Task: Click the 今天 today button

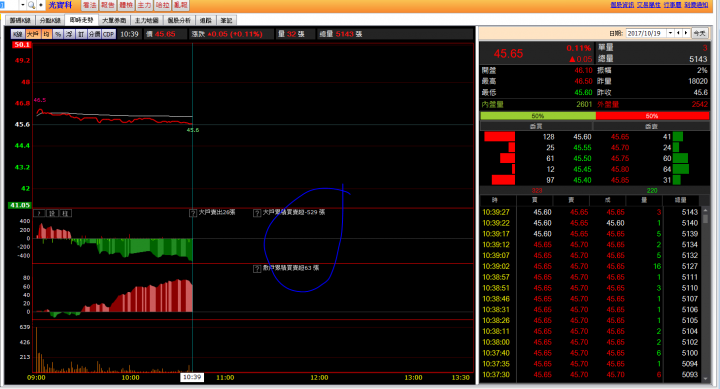Action: tap(699, 33)
